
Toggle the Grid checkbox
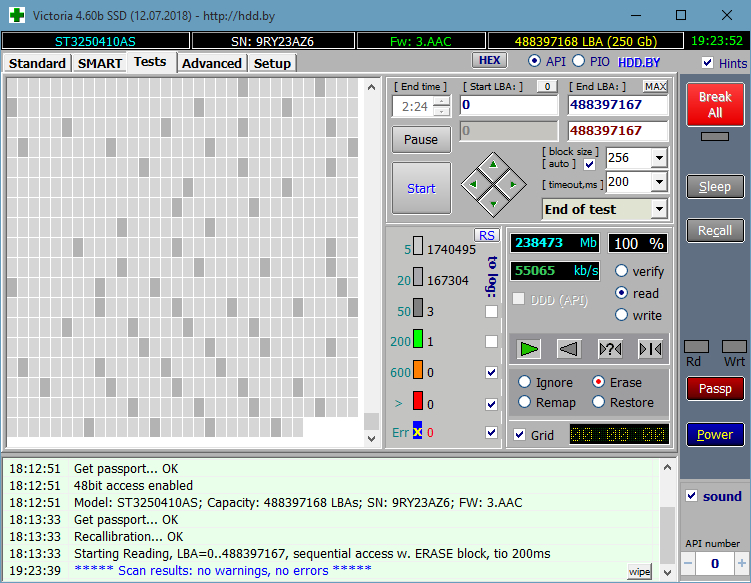point(520,434)
